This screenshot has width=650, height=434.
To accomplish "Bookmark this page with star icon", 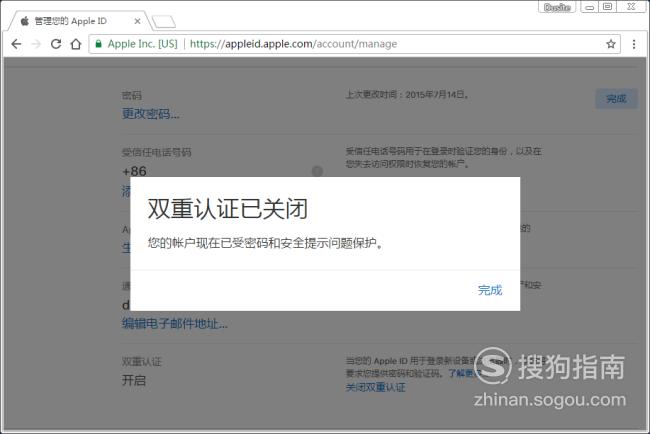I will 611,44.
